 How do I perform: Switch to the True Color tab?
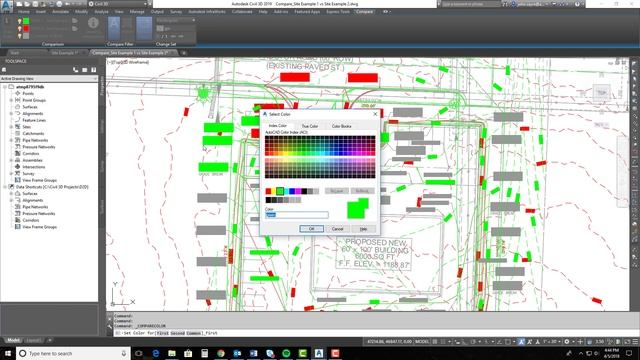(310, 126)
